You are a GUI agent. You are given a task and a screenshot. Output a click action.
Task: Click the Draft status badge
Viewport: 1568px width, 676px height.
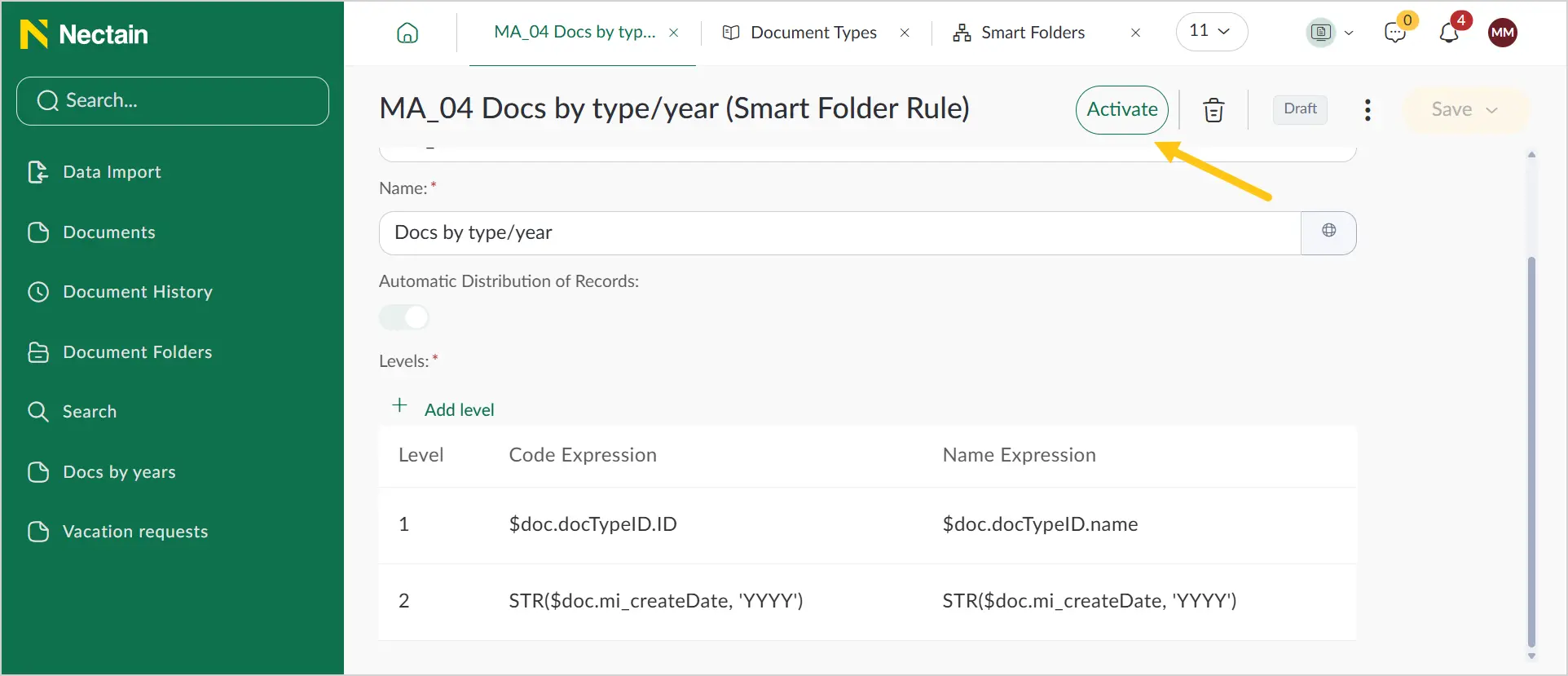pos(1300,109)
